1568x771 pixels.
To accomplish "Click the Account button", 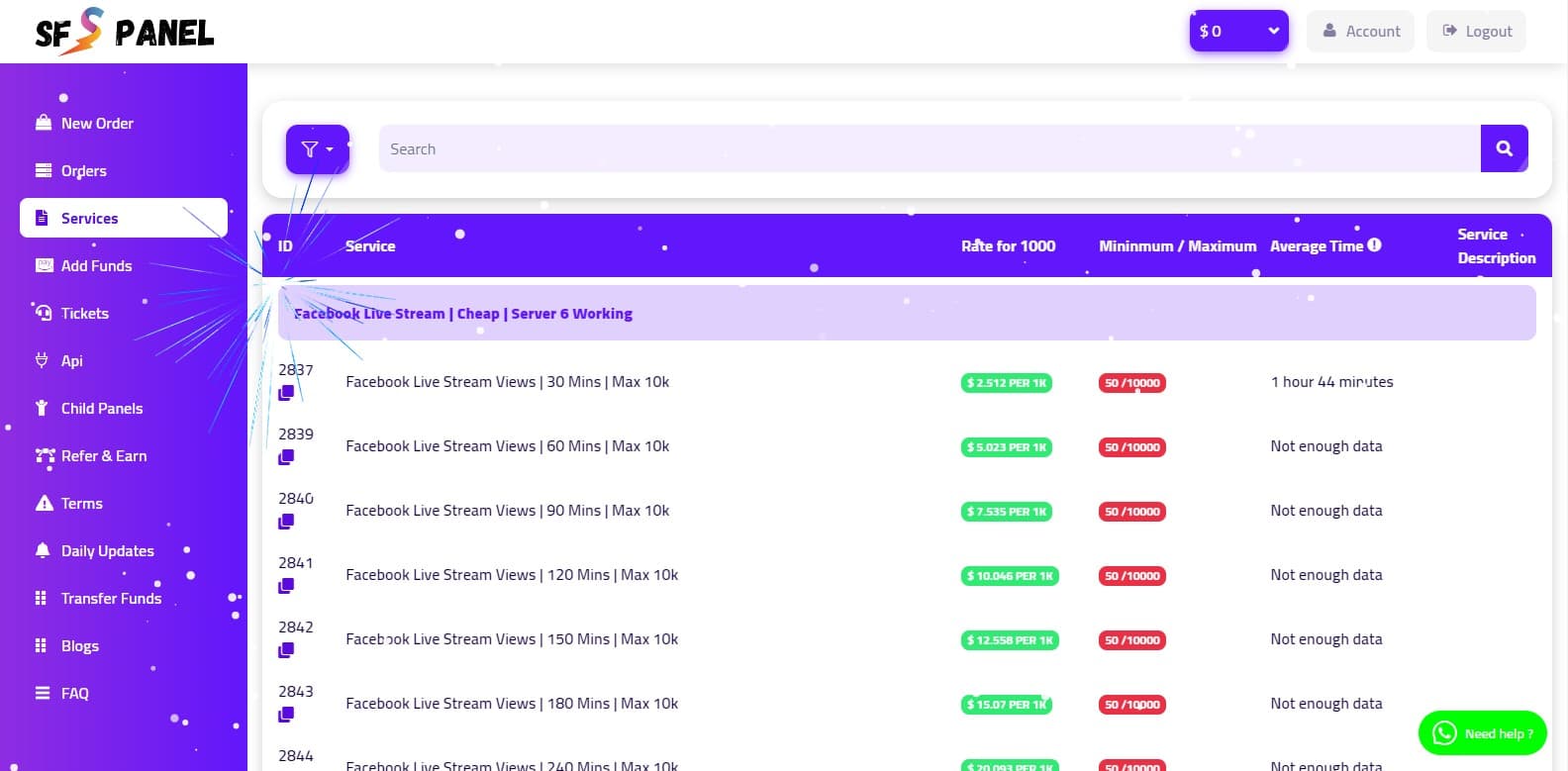I will tap(1361, 31).
